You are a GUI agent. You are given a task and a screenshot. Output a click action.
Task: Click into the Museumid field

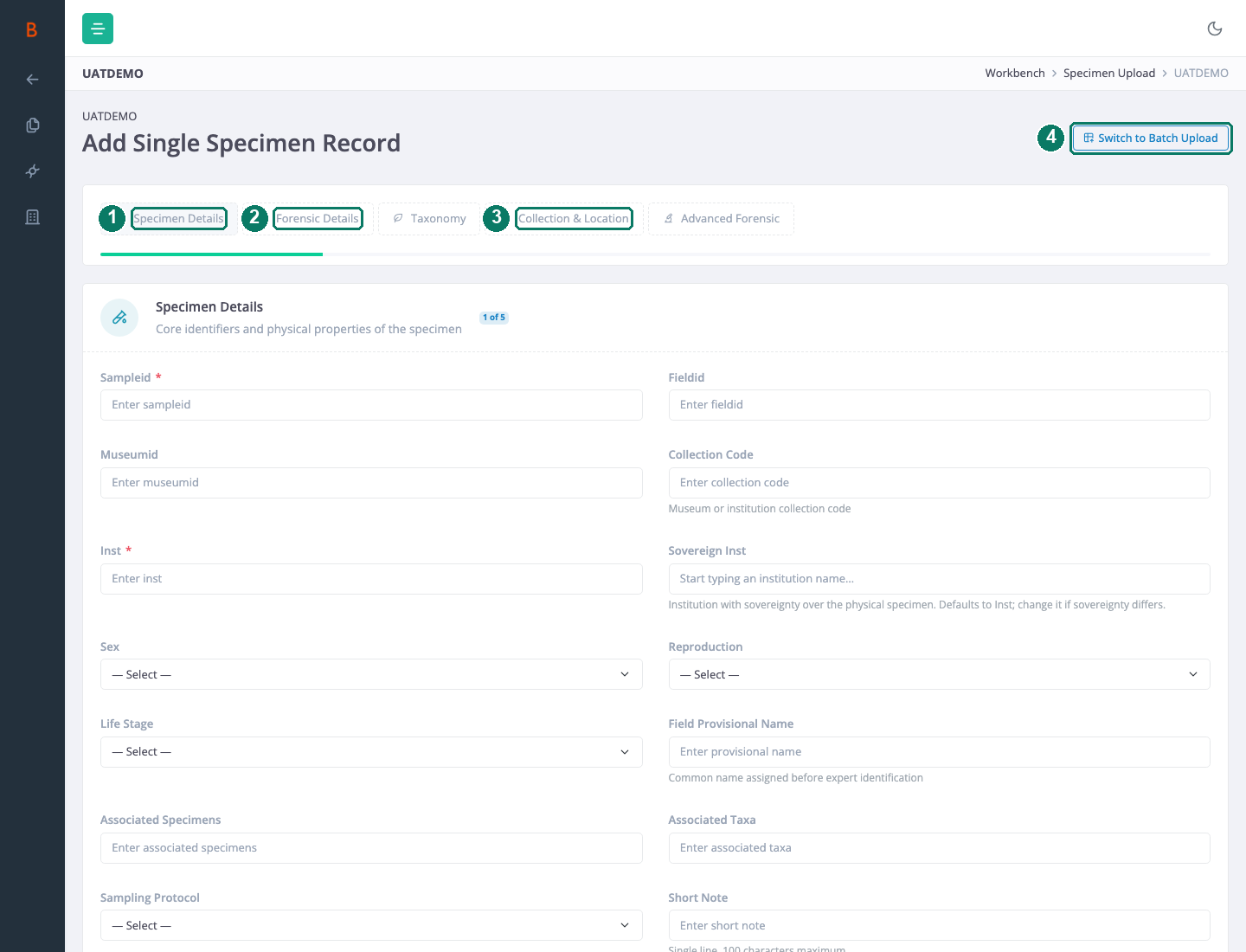tap(371, 483)
